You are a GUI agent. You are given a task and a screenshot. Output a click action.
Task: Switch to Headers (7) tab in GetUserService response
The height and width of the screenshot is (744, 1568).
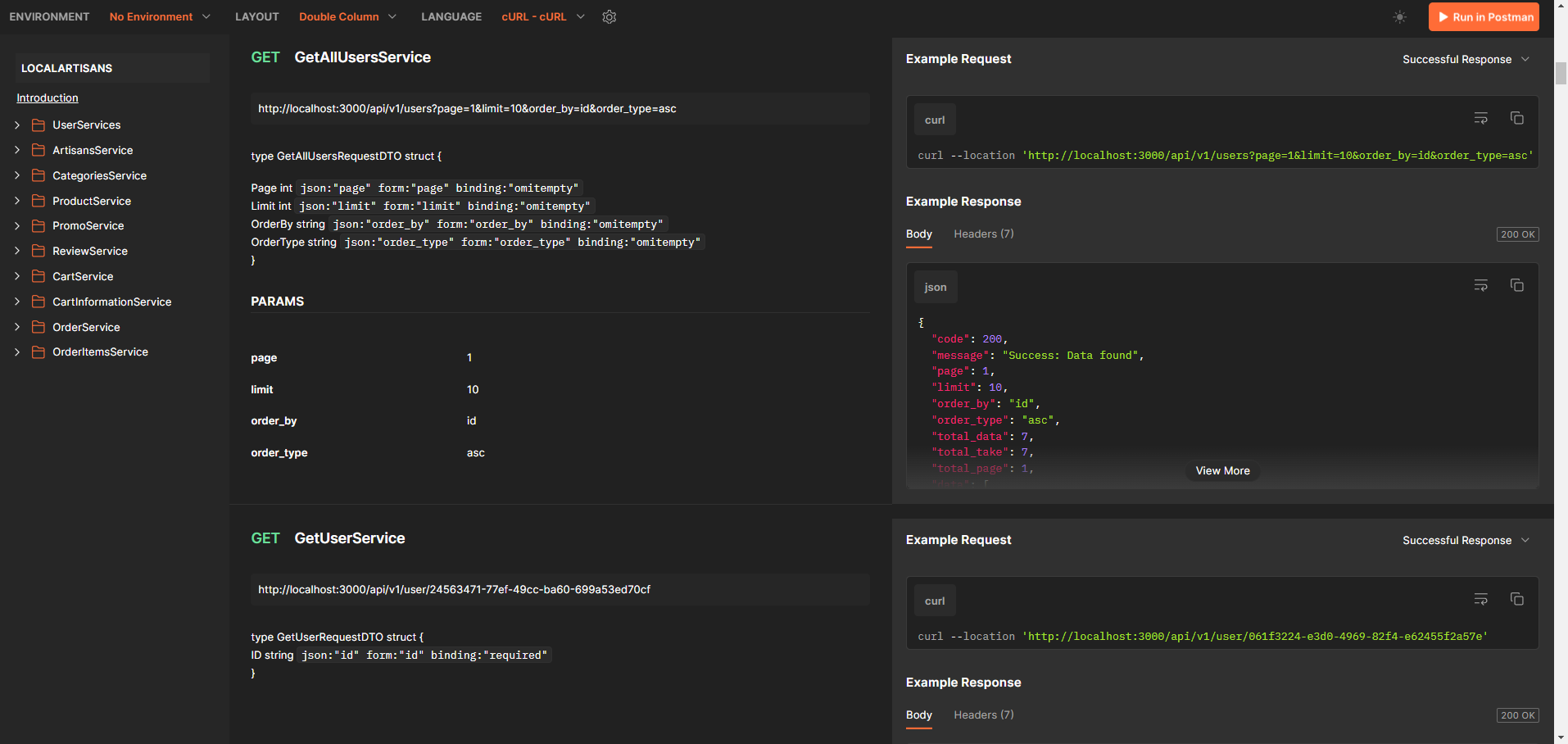[984, 715]
